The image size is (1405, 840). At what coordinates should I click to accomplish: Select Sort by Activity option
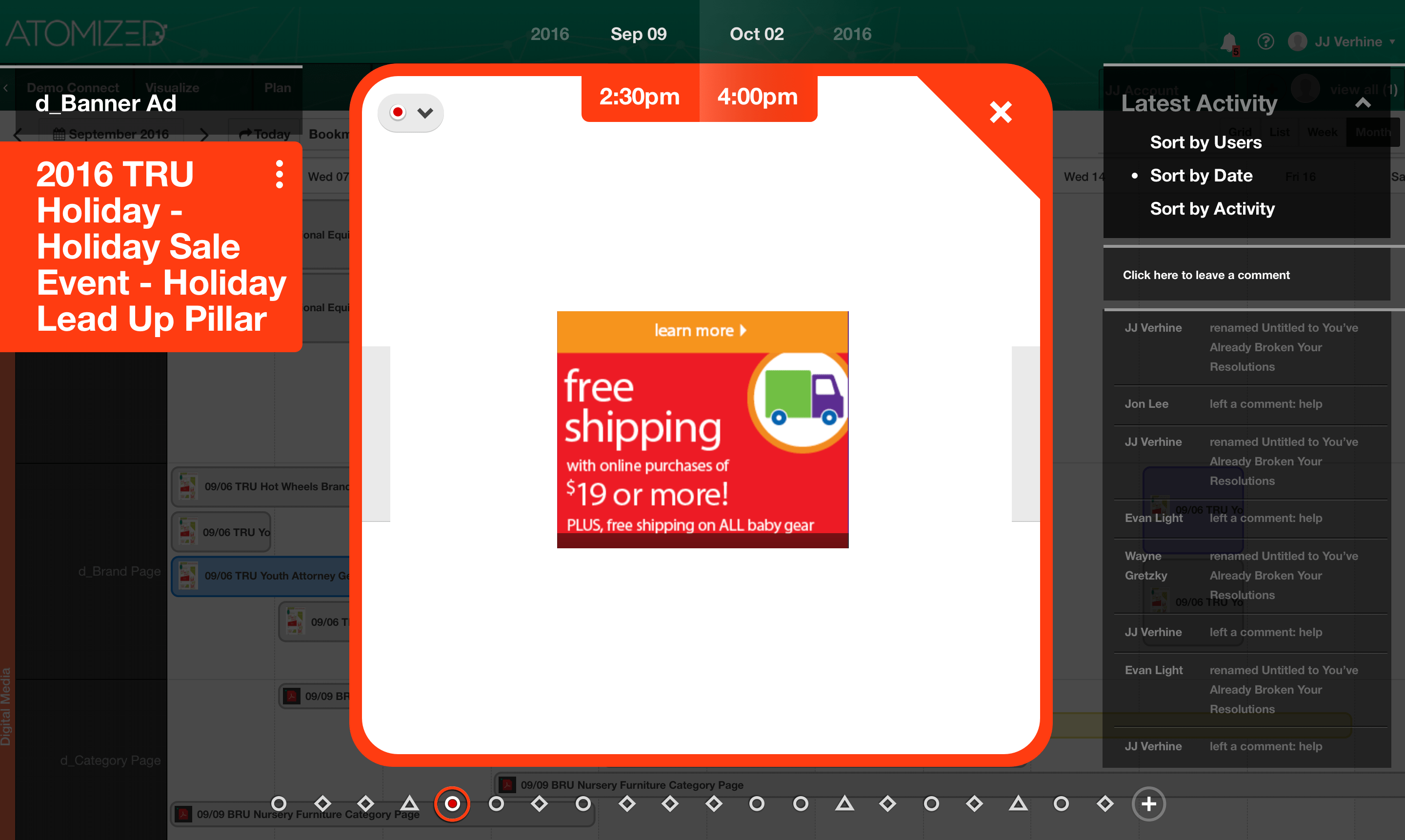click(1212, 209)
